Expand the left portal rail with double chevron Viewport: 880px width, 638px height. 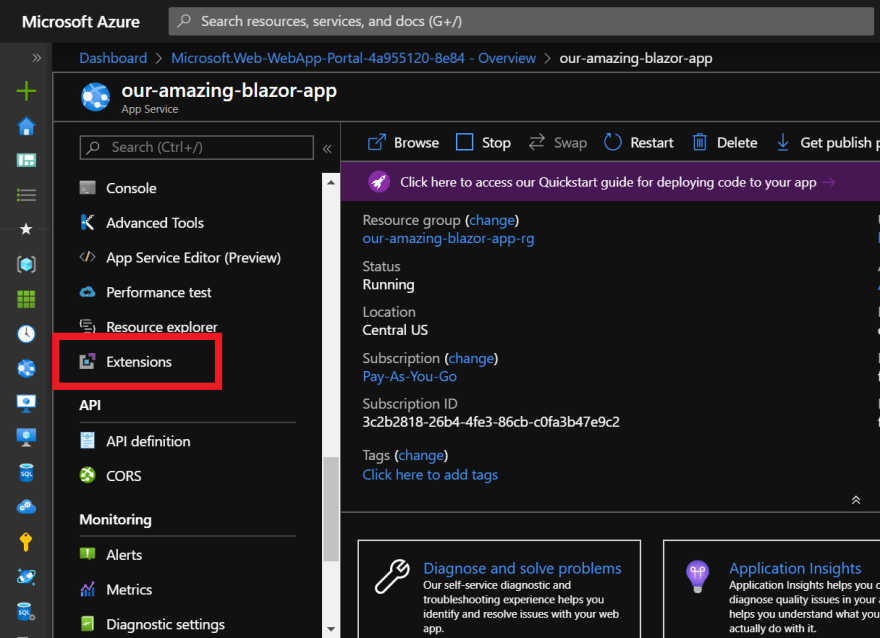click(36, 58)
